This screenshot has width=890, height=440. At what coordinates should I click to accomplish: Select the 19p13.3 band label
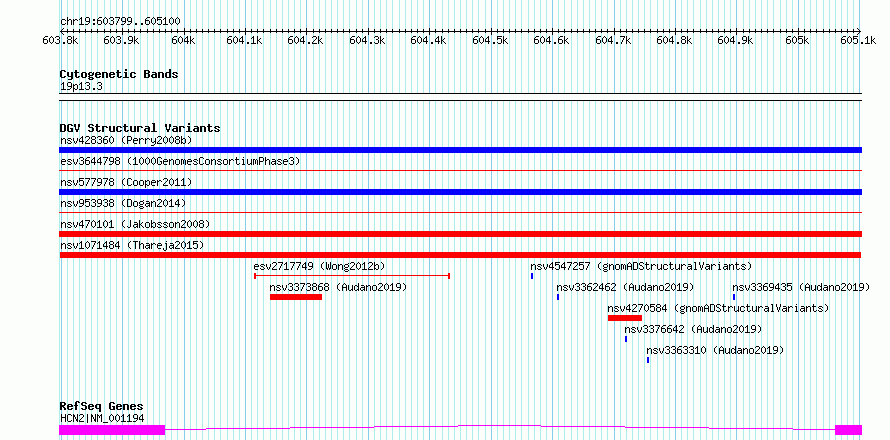coord(81,87)
